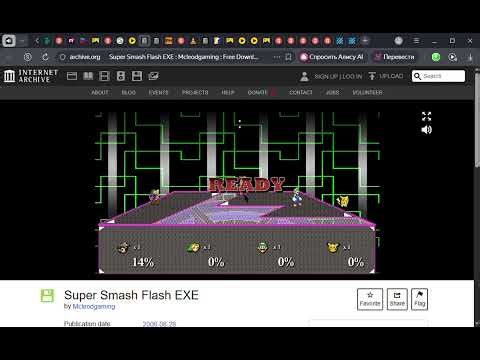Click the READY text in the game
The image size is (480, 360).
coord(247,184)
